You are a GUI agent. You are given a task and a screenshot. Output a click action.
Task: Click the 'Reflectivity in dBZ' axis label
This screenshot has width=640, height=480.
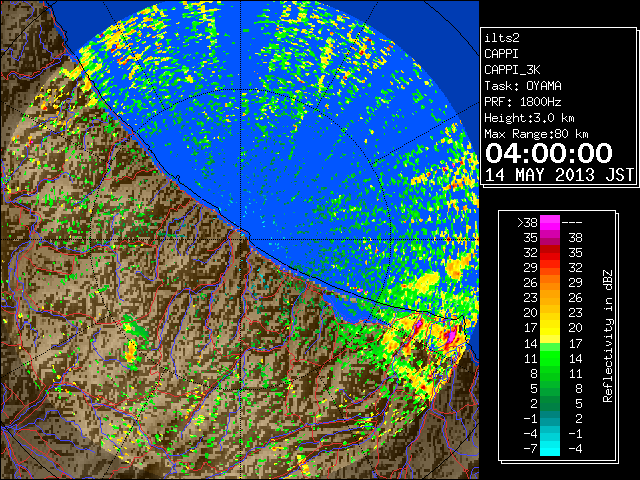tap(608, 336)
